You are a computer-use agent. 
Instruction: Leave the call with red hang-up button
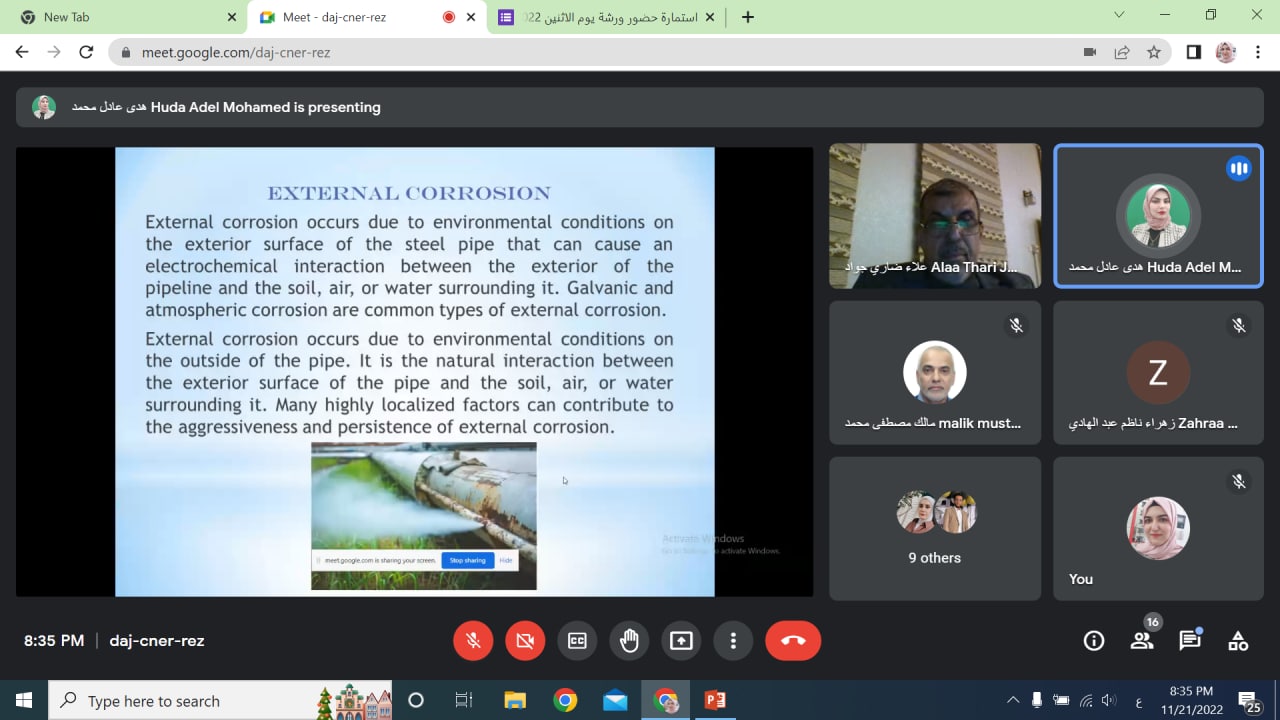(x=793, y=641)
